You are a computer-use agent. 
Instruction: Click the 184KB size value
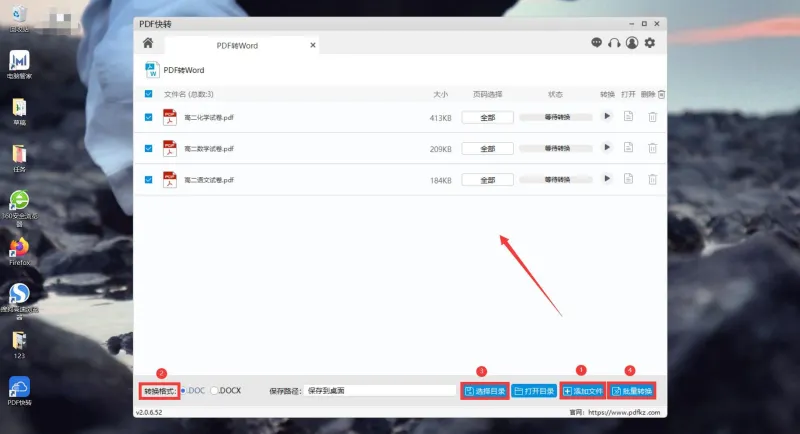[x=440, y=180]
